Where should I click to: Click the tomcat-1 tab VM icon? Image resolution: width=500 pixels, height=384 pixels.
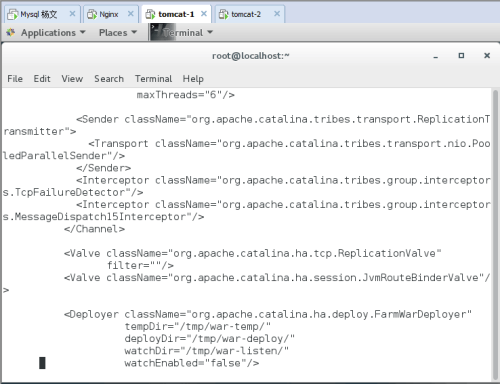(x=150, y=14)
